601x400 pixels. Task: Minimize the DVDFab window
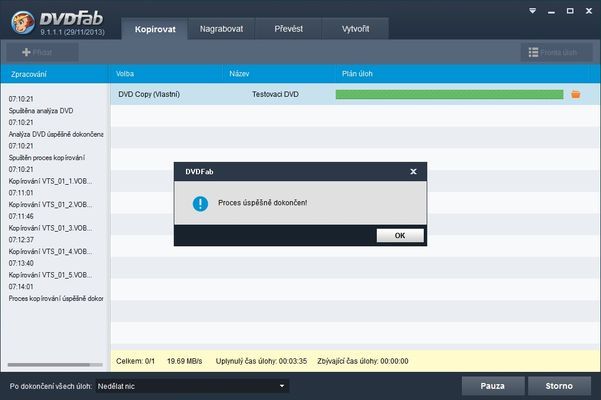coord(551,12)
